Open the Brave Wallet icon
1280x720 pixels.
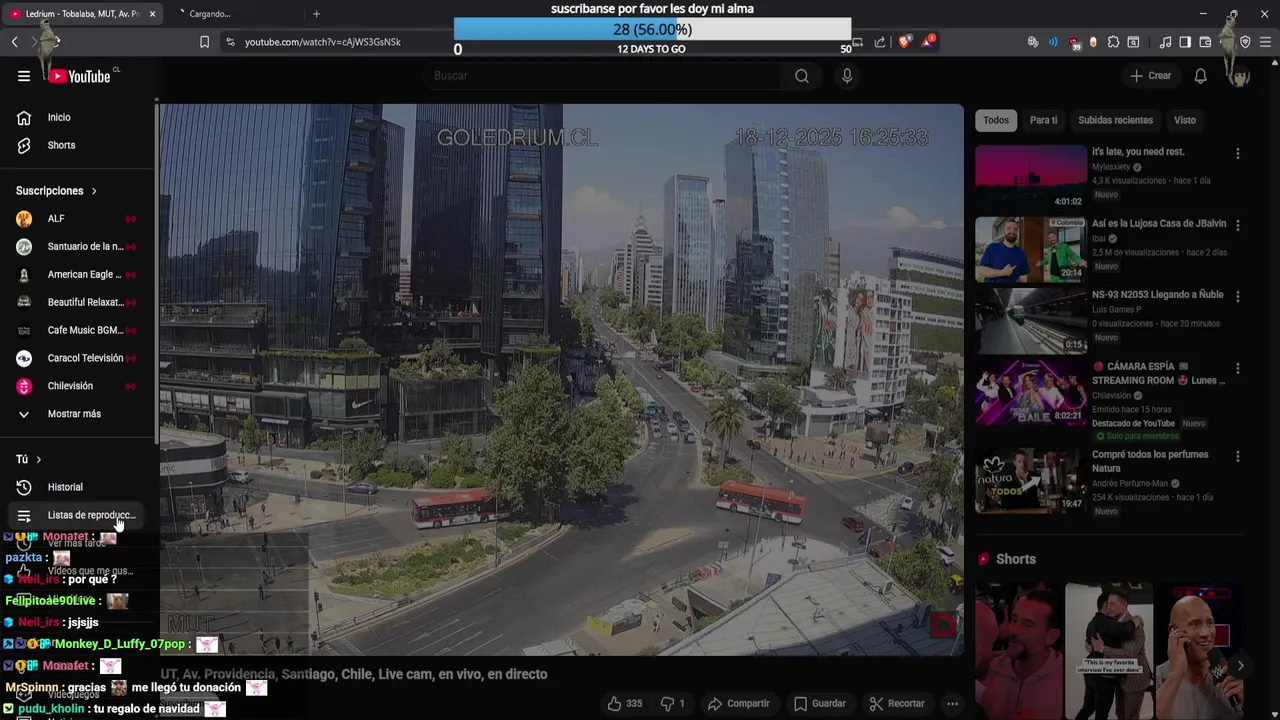point(1205,42)
